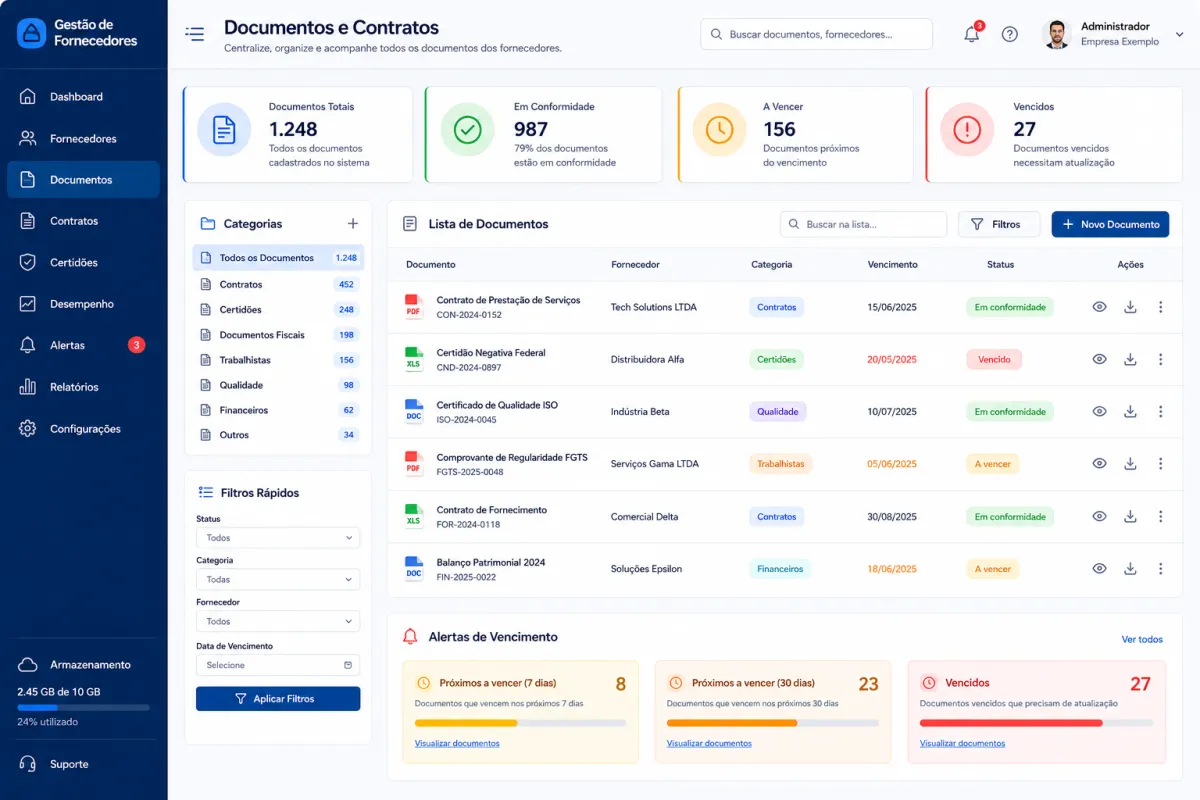Open more actions for Comprovante de Regularidade FGTS

1160,464
